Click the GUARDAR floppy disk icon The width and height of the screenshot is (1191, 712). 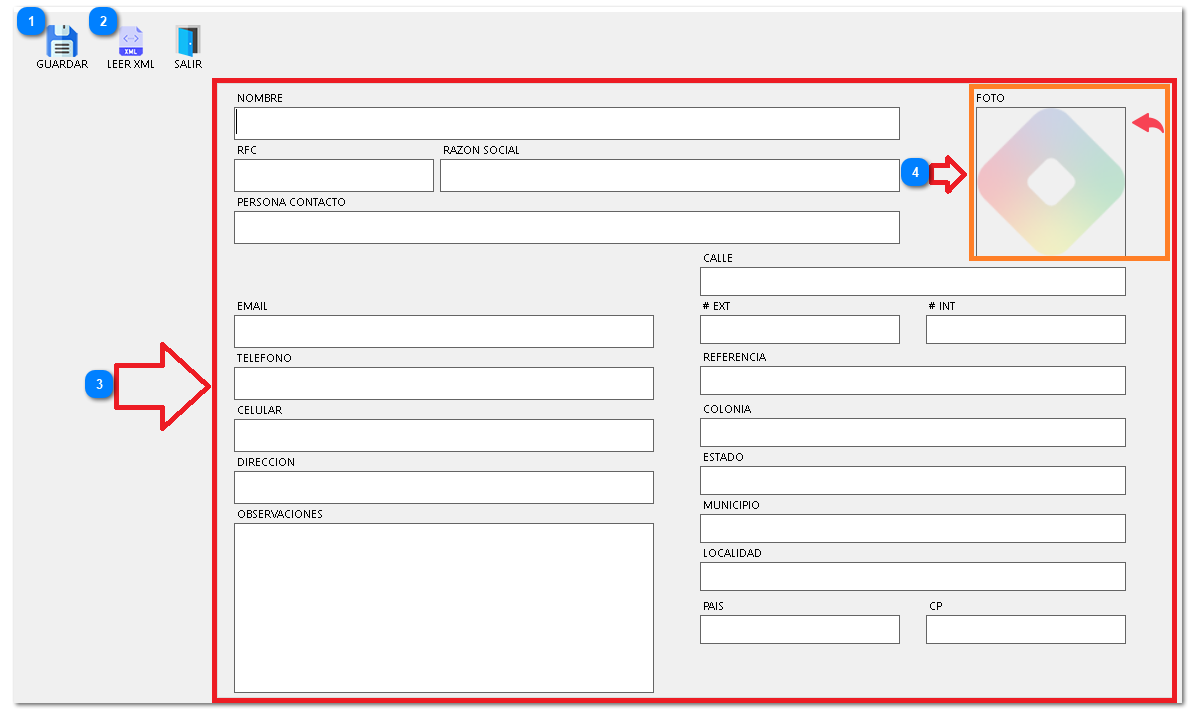[x=62, y=43]
